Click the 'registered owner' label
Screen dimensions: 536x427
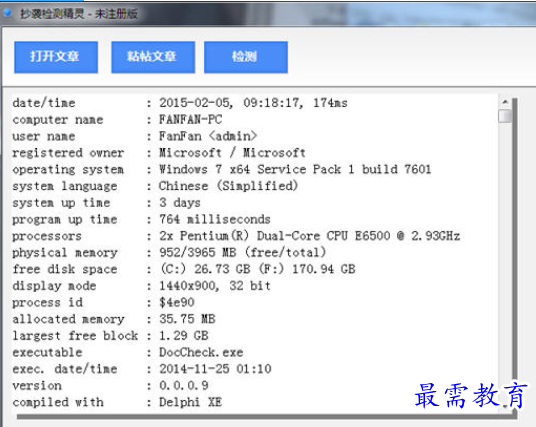pyautogui.click(x=68, y=153)
